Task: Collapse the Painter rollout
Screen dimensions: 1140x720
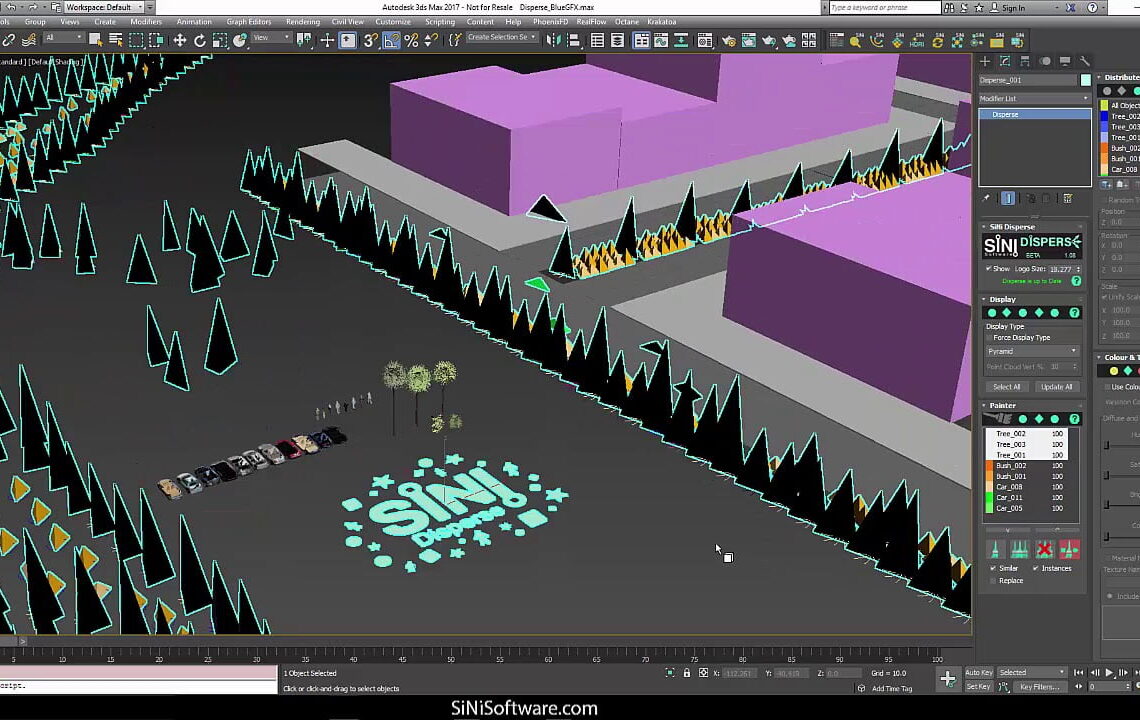Action: tap(1002, 406)
